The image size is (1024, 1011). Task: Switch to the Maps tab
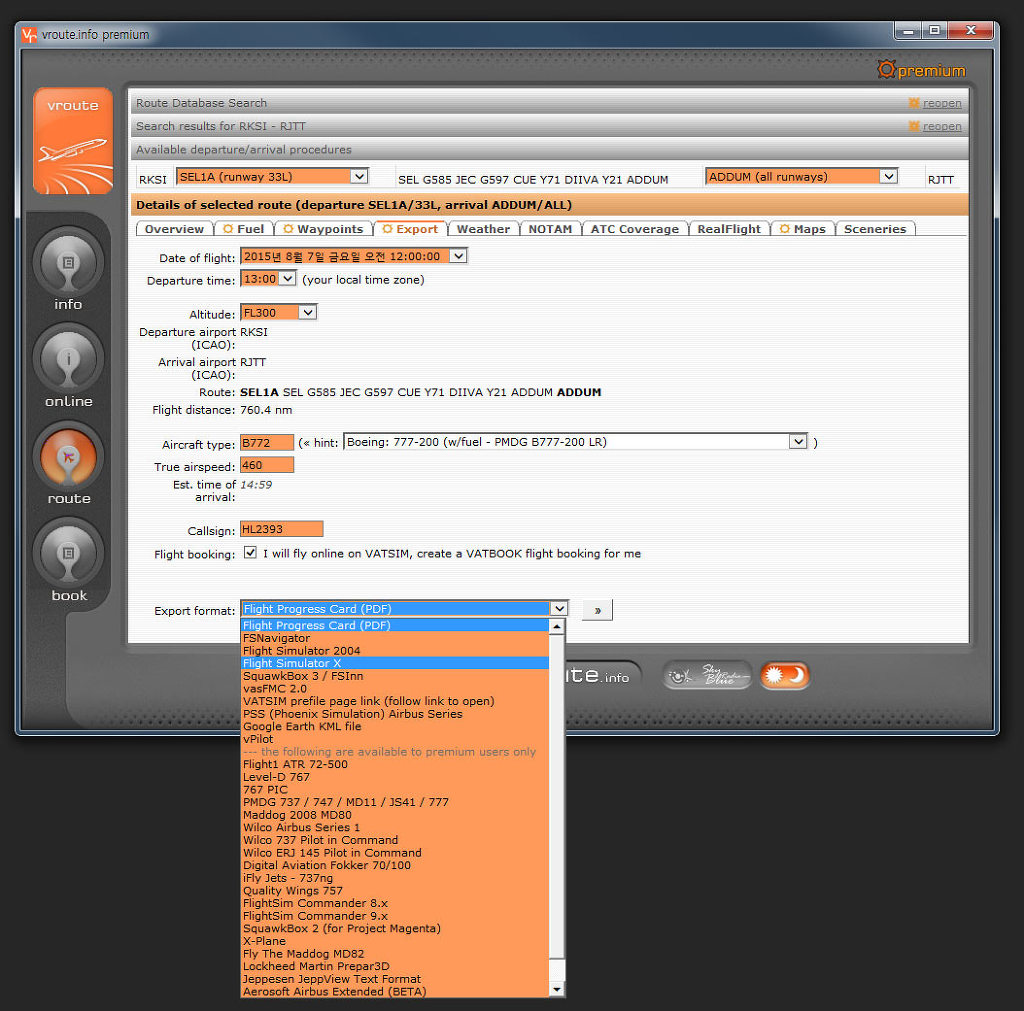pyautogui.click(x=803, y=229)
